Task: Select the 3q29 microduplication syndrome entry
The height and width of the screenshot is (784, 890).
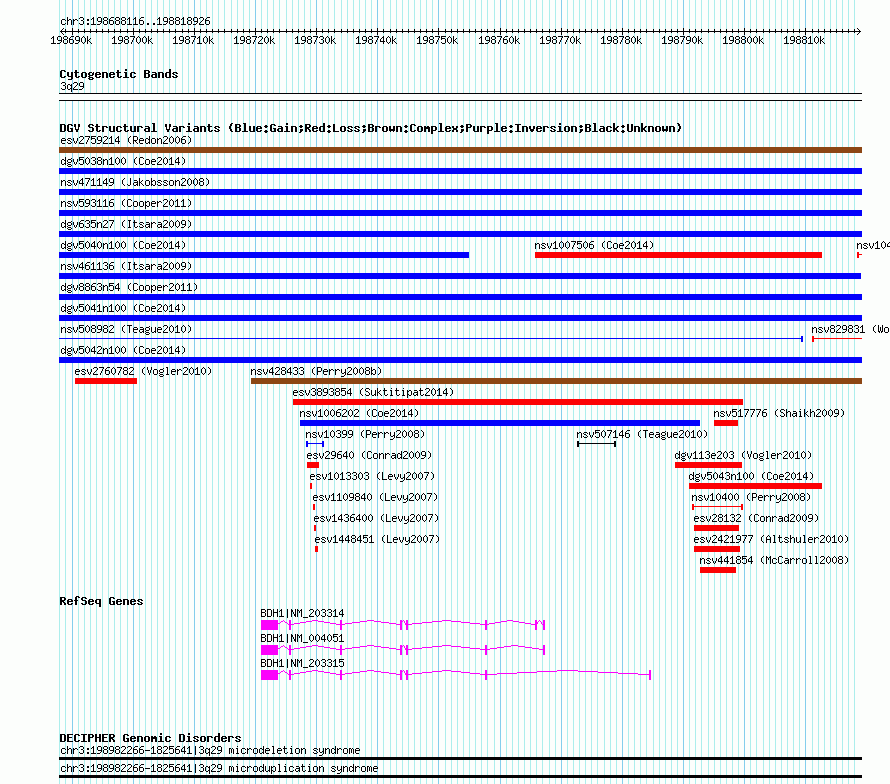Action: 219,768
